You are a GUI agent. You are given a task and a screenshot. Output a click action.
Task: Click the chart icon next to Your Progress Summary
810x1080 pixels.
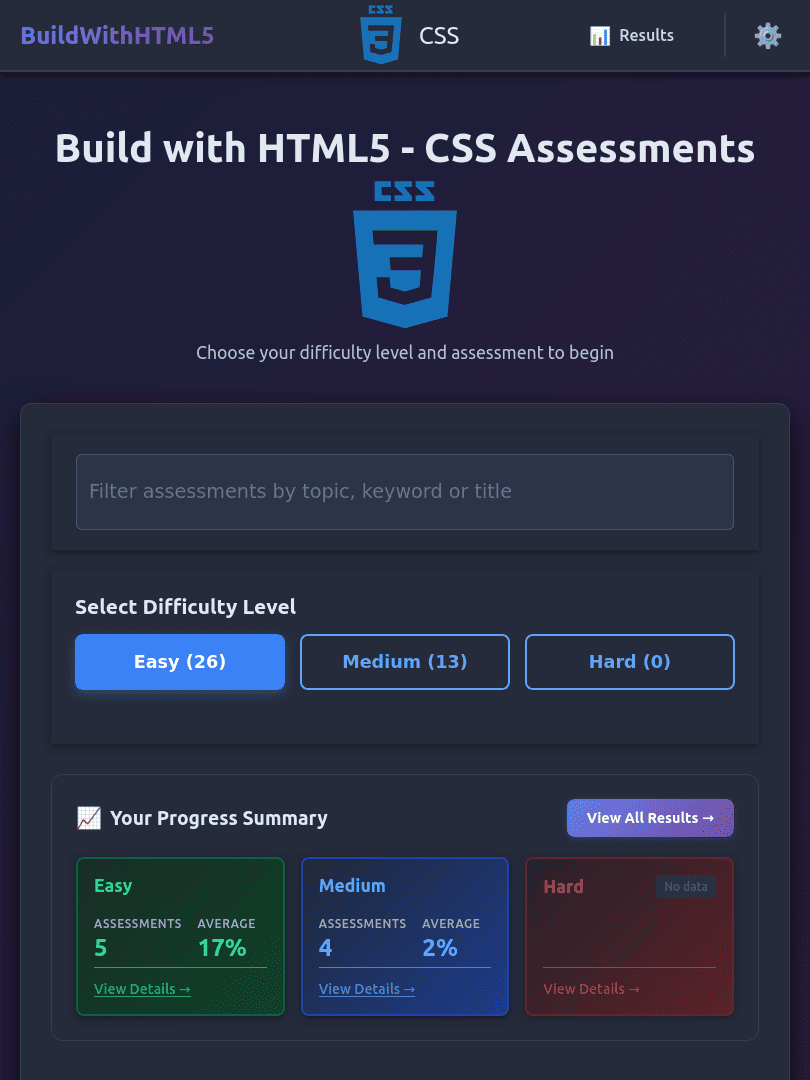89,818
